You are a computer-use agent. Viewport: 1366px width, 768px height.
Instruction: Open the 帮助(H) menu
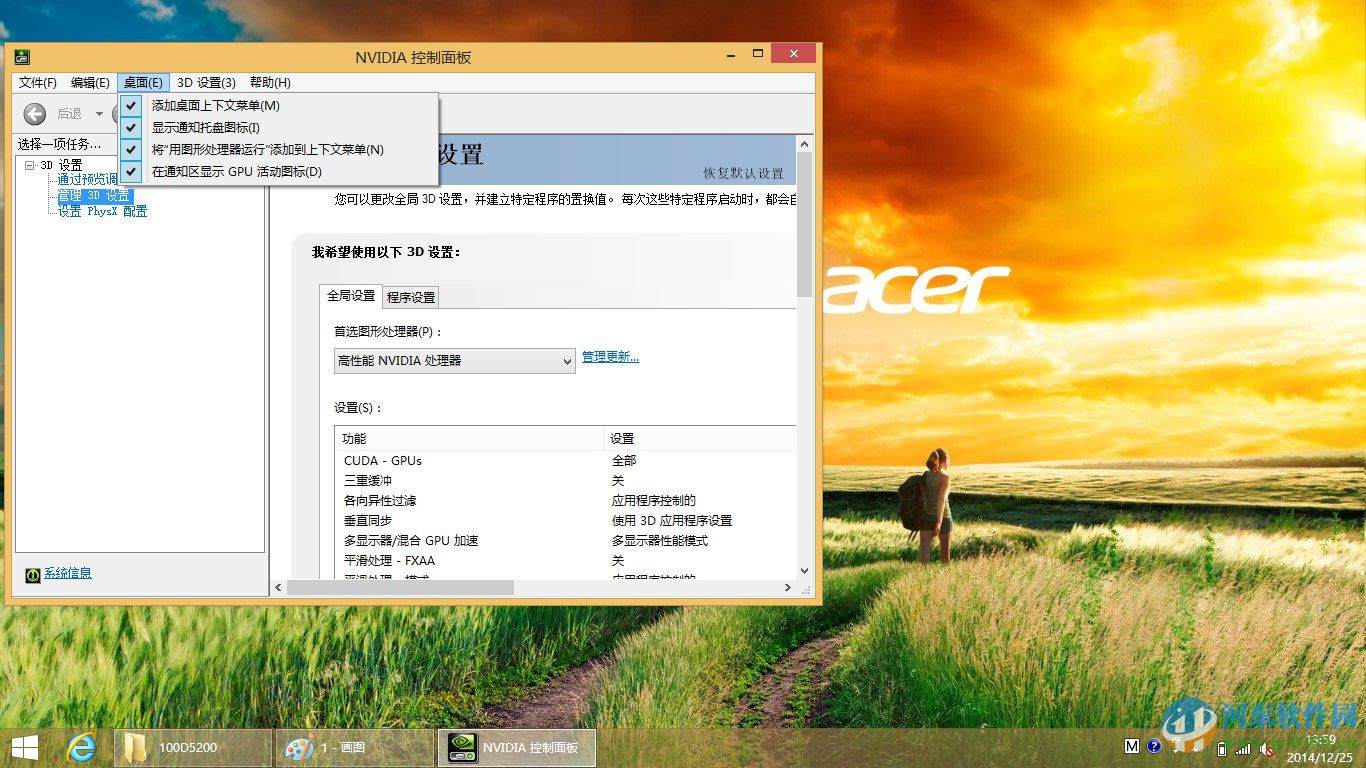(268, 82)
